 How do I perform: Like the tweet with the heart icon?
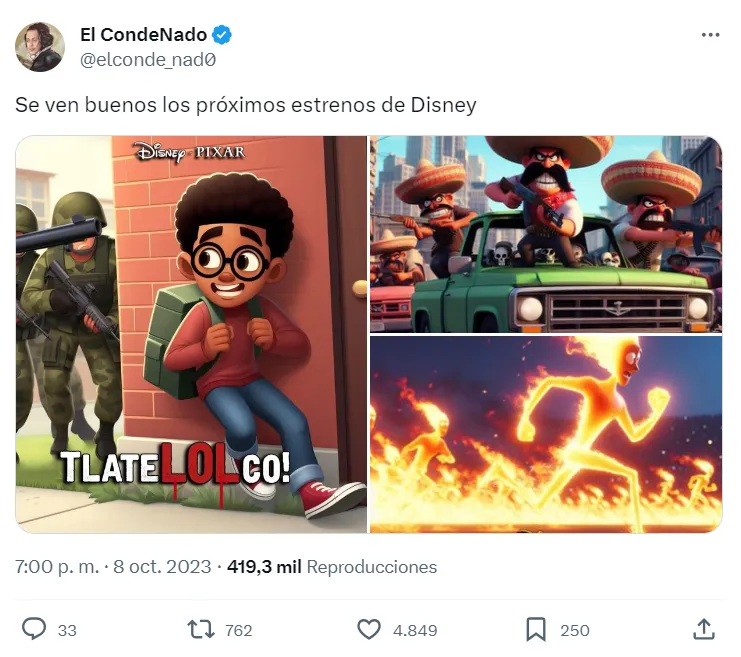(x=369, y=630)
